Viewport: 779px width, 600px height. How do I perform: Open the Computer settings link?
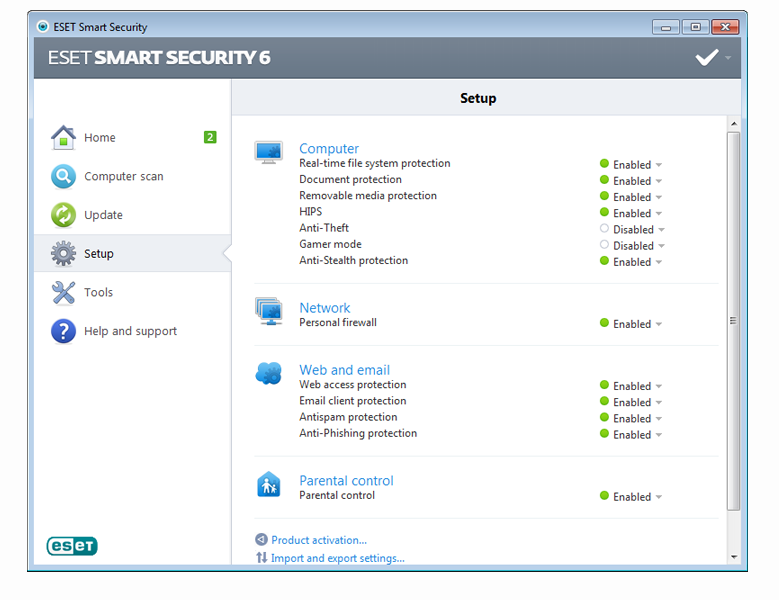(x=329, y=149)
